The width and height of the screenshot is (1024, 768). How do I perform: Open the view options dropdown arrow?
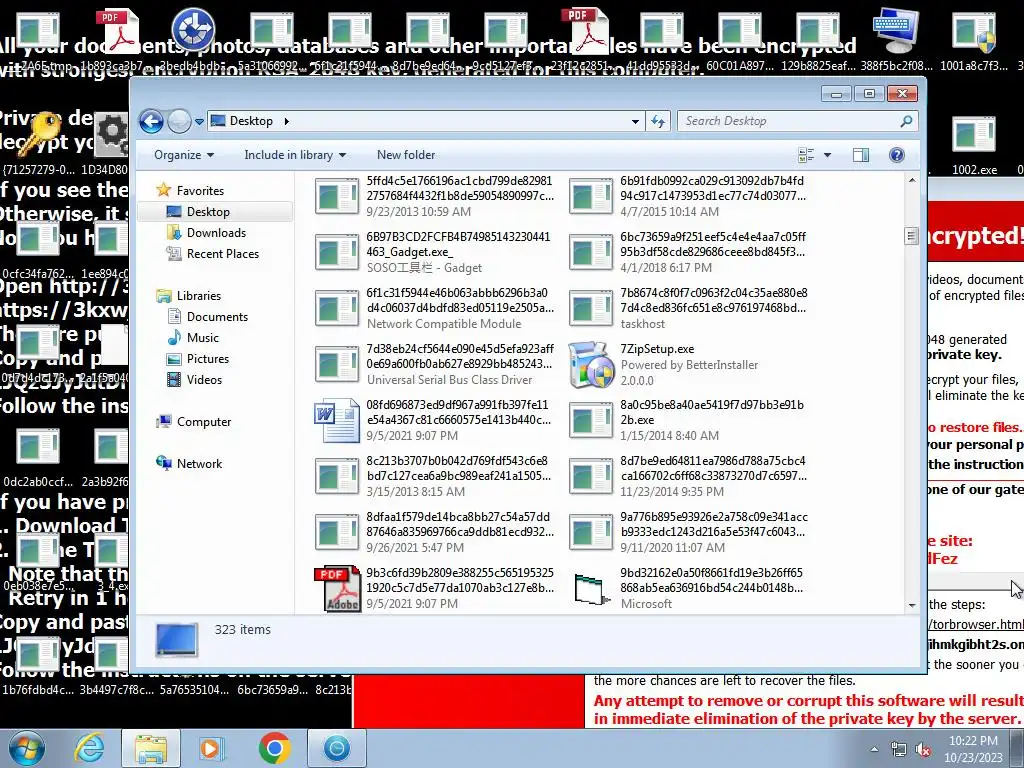[x=827, y=155]
